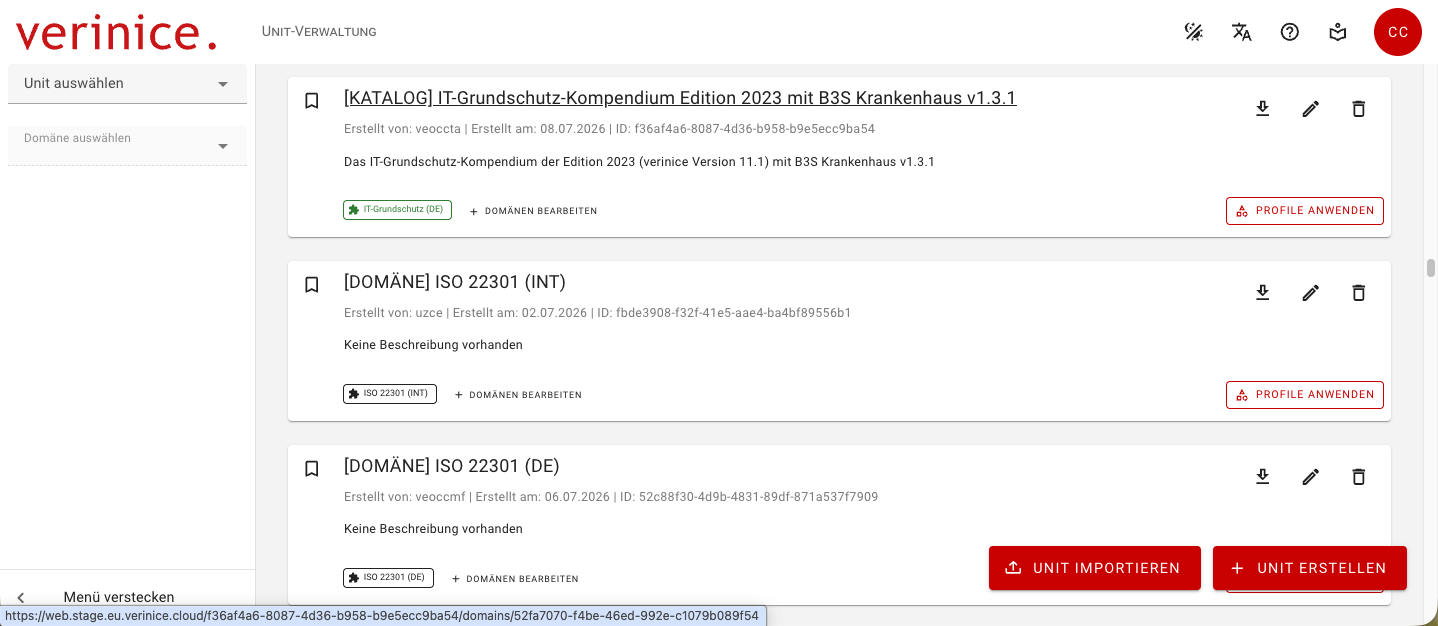Screen dimensions: 1438x626
Task: Click the IT-Grundschutz (DE) domain chip
Action: click(397, 210)
